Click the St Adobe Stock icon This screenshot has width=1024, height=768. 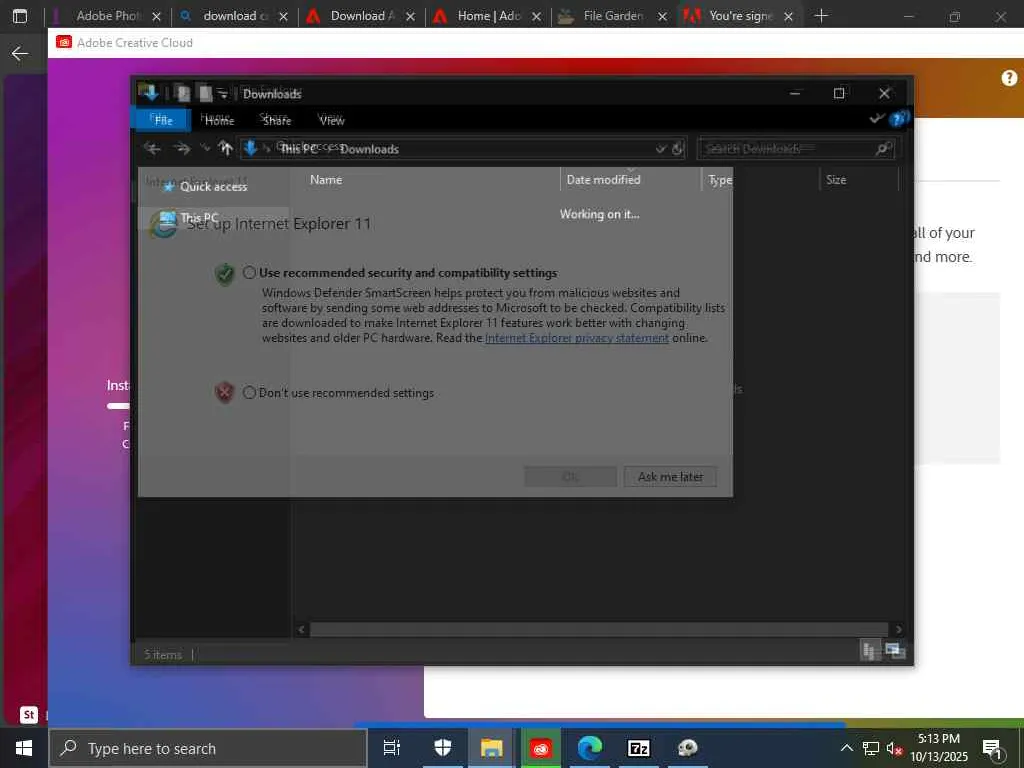[x=29, y=714]
